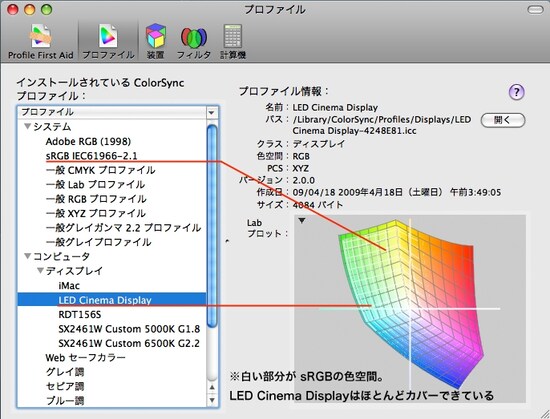
Task: Click the 名前 value LED Cinema Display
Action: (335, 107)
